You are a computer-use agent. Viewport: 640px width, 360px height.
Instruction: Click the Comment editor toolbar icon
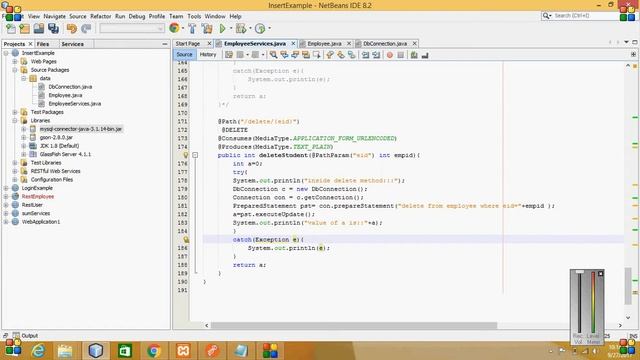click(x=414, y=55)
